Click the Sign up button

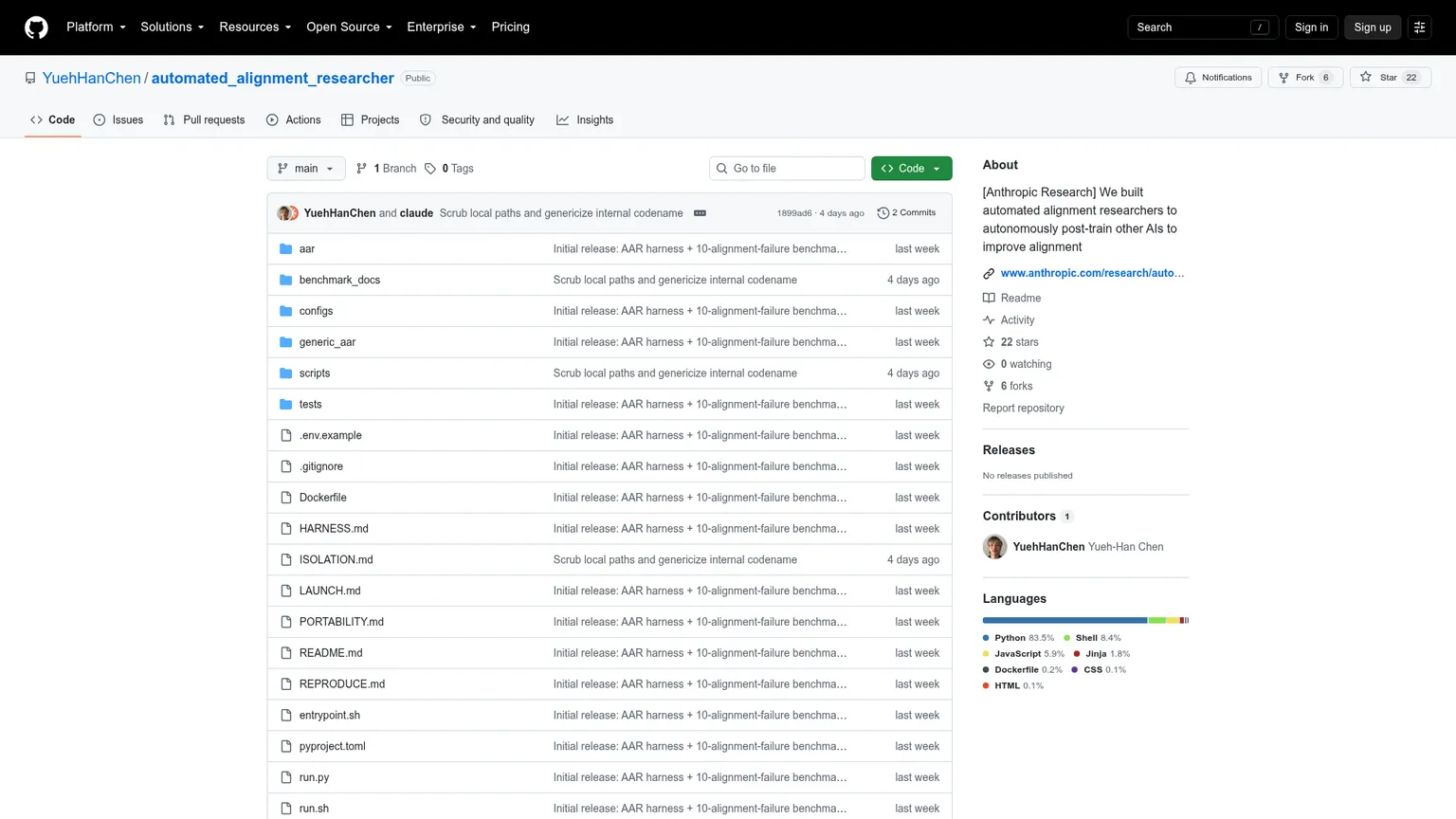(x=1372, y=27)
